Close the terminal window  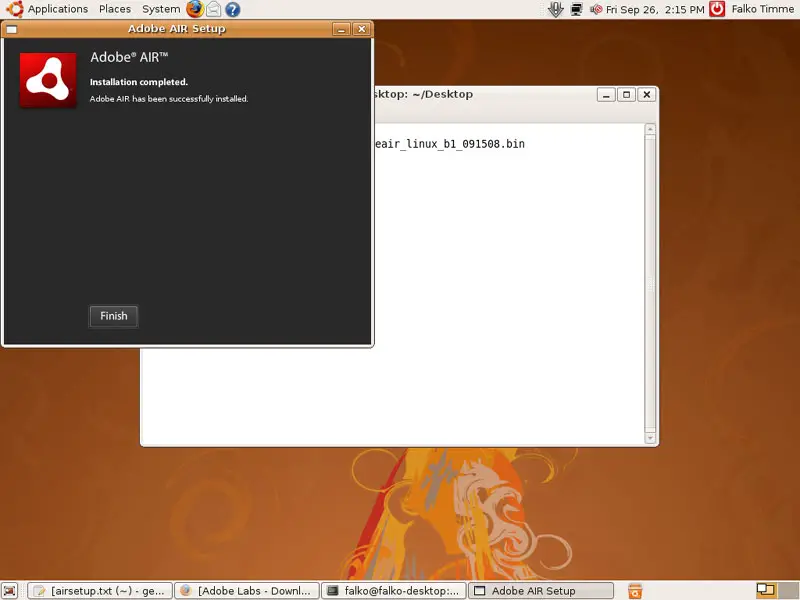click(x=647, y=95)
